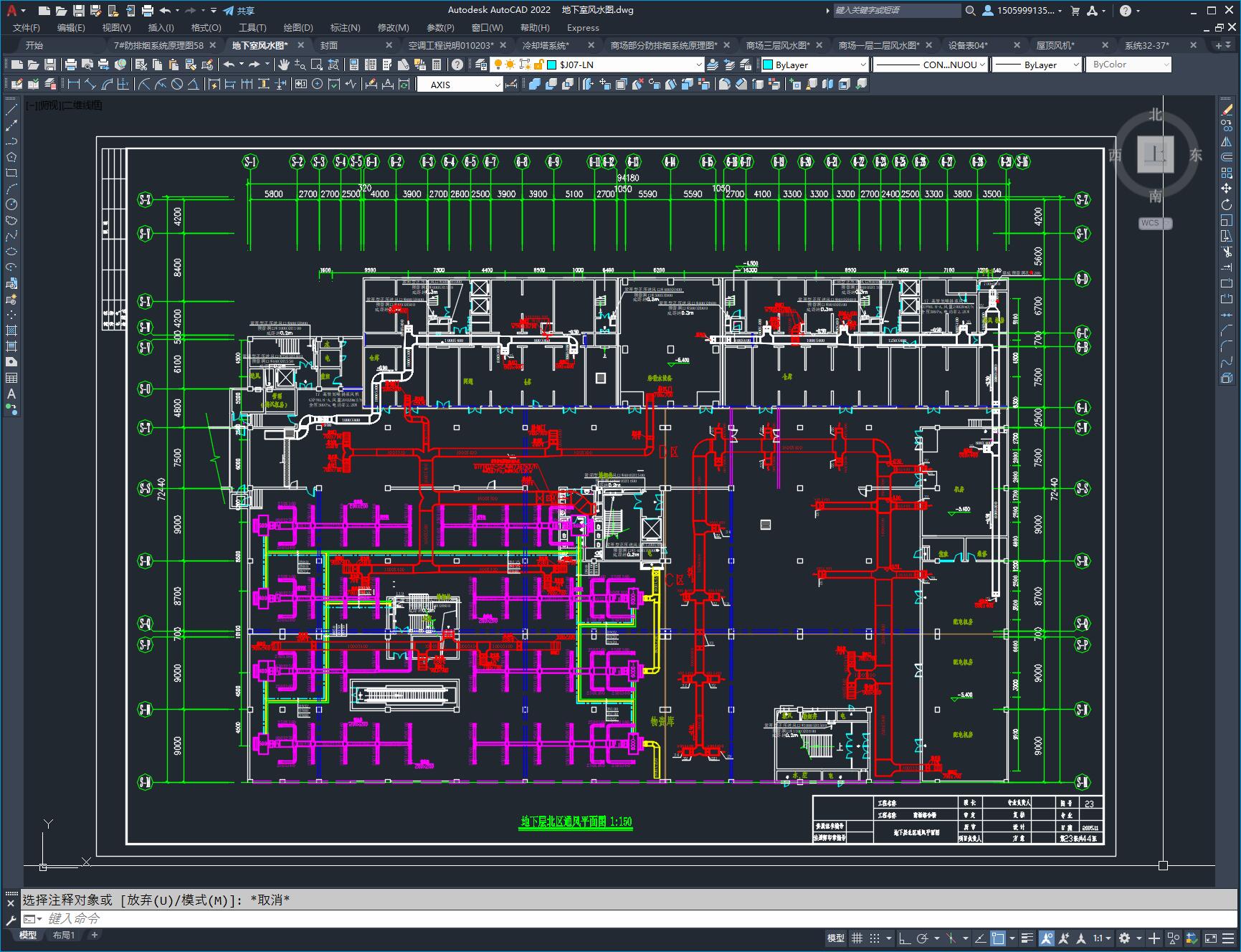Click the cyan layer color swatch beside $J07-LN
This screenshot has height=952, width=1241.
551,65
